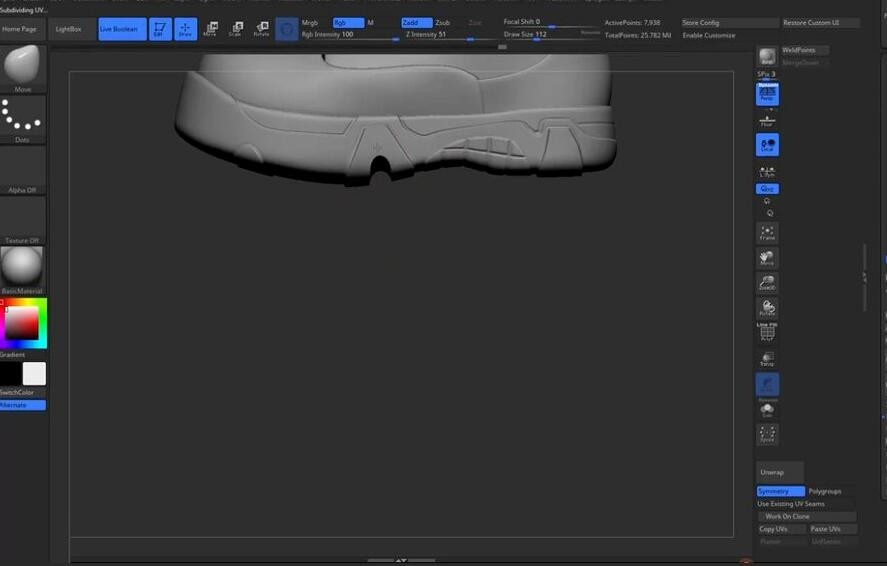Image resolution: width=887 pixels, height=566 pixels.
Task: Toggle the Floor grid icon
Action: [x=767, y=120]
